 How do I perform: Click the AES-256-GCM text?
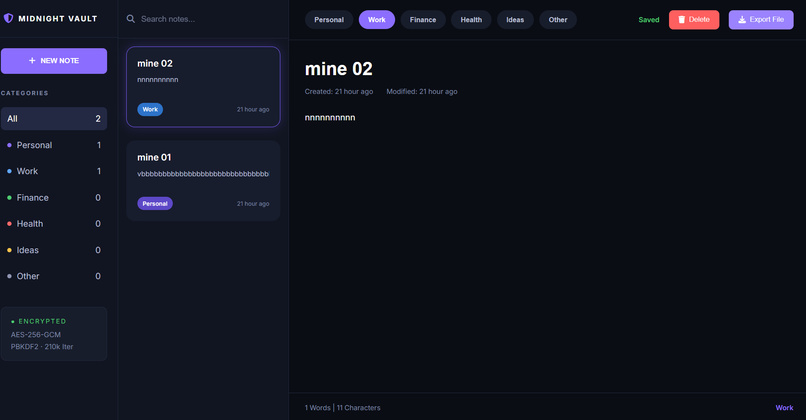[35, 335]
